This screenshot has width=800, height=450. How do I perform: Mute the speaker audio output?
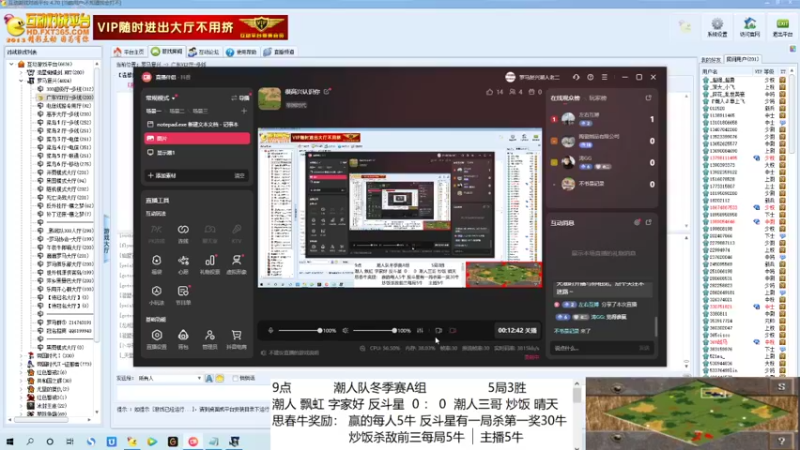[x=345, y=331]
